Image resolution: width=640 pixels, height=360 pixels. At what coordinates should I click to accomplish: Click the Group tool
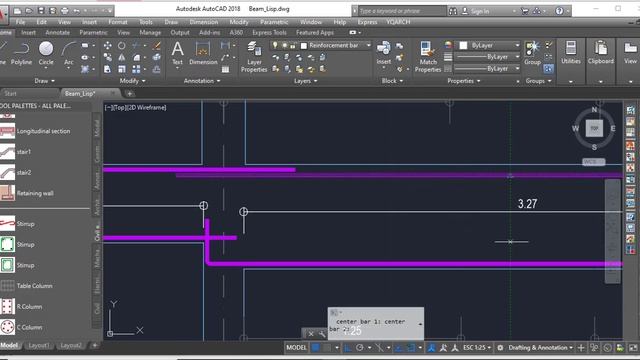coord(532,53)
